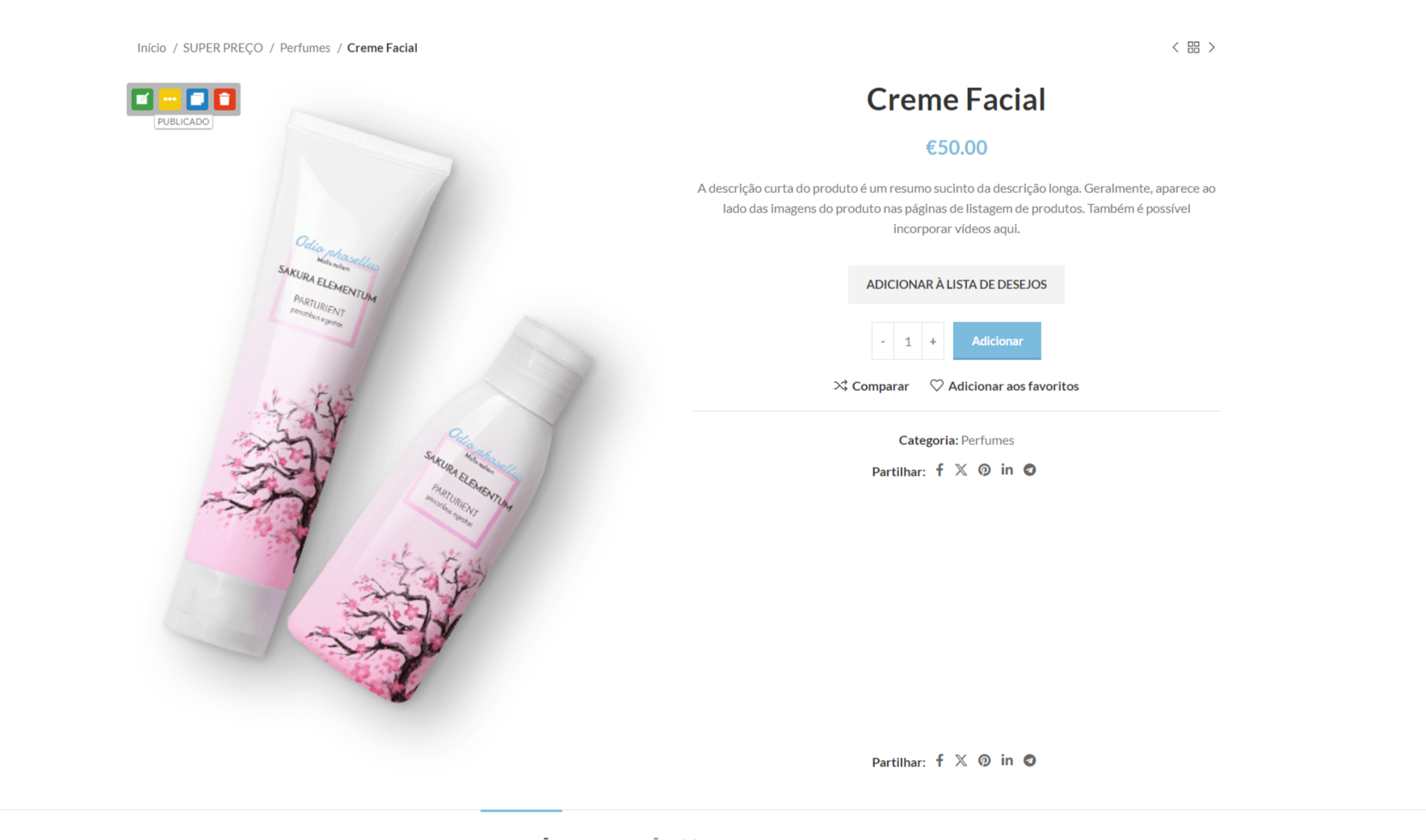Decrease quantity with minus button

coord(882,341)
